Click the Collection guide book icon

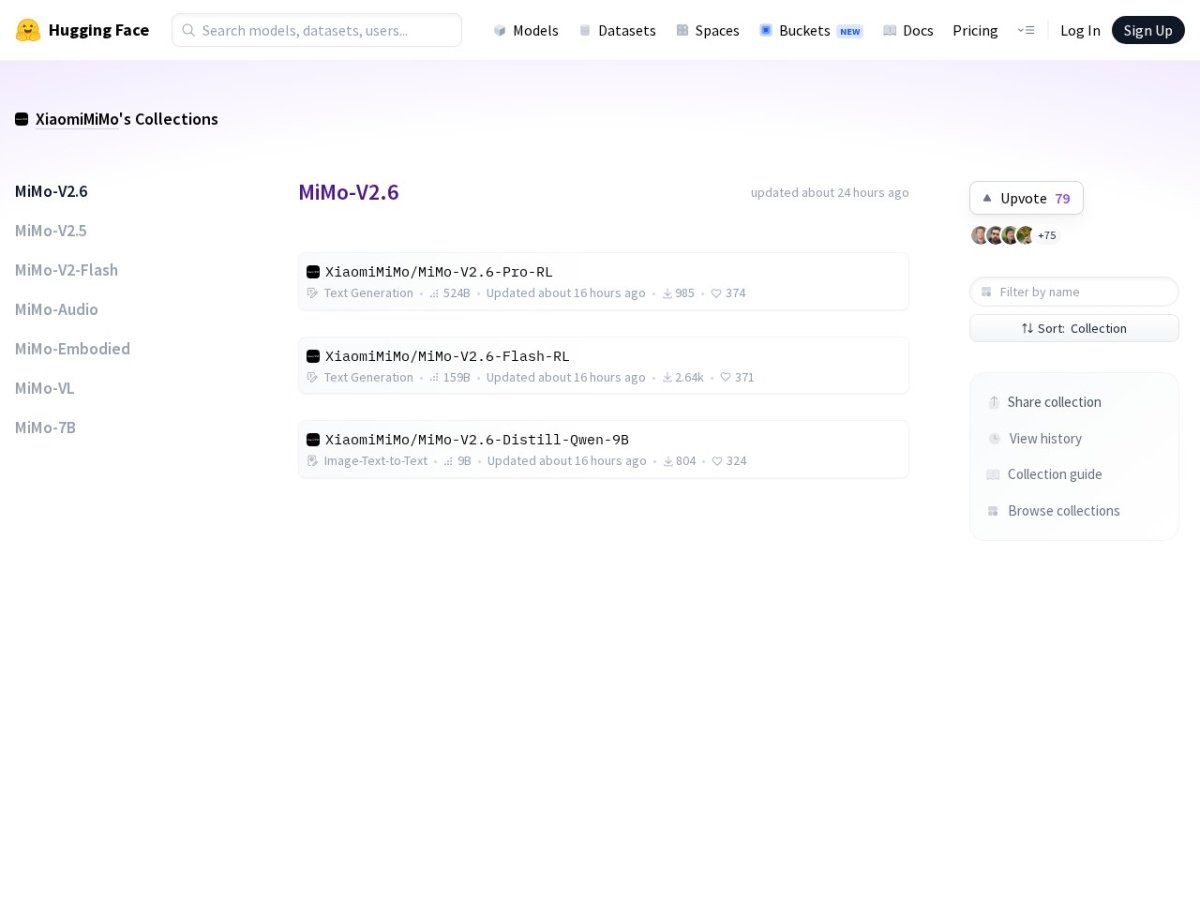(993, 474)
